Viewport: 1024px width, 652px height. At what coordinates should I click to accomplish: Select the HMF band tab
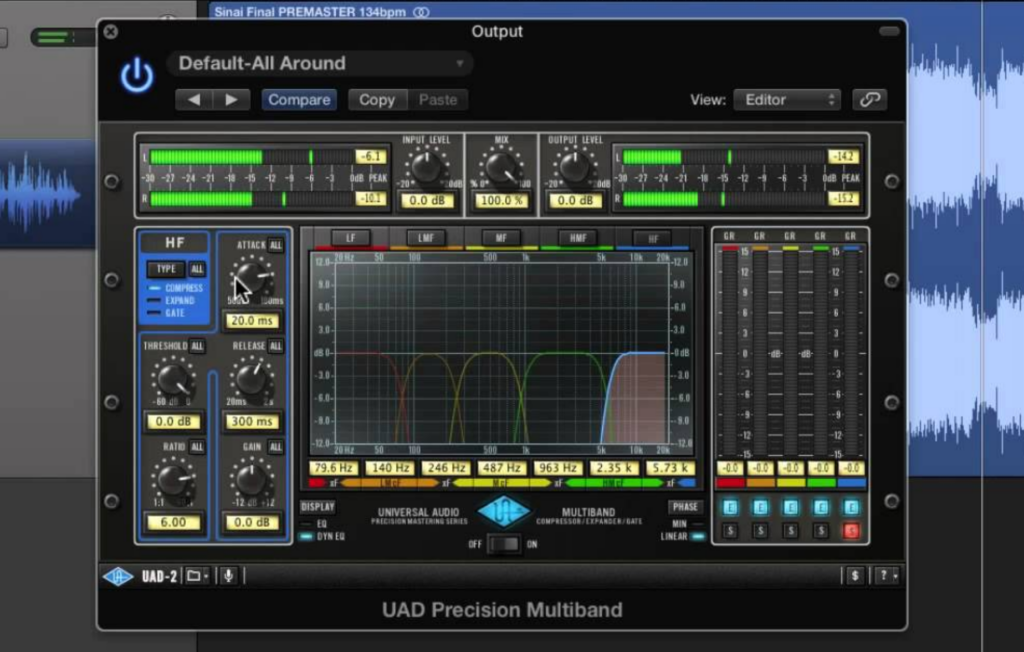pos(577,238)
